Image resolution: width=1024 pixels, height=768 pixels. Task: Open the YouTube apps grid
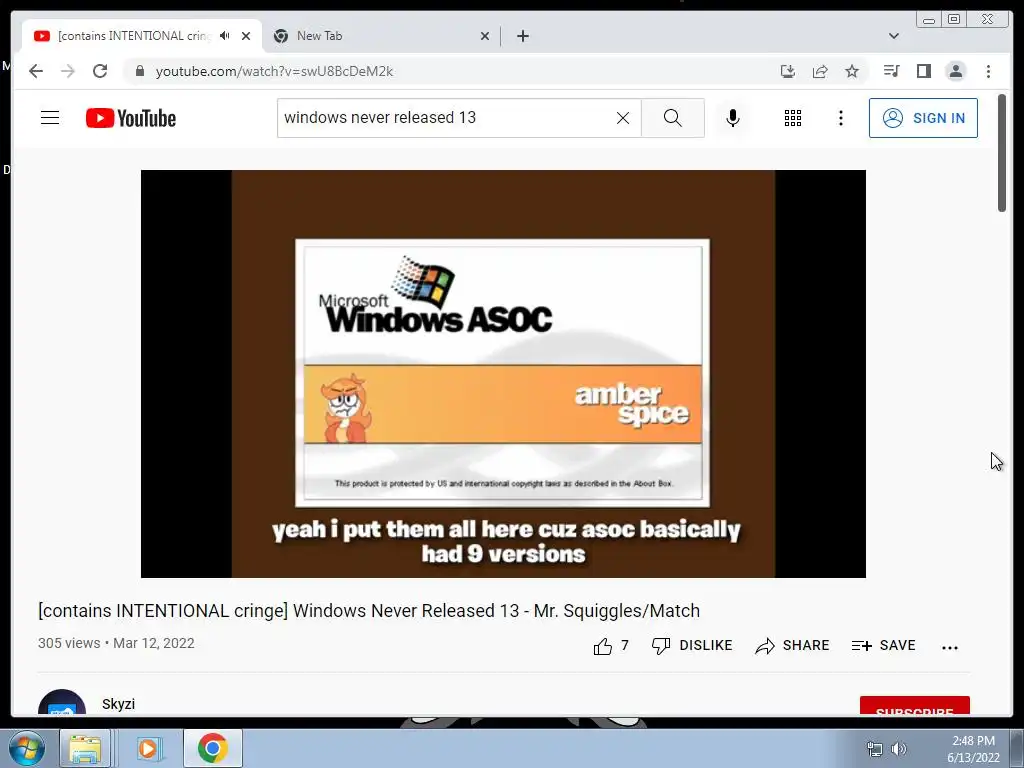point(793,118)
